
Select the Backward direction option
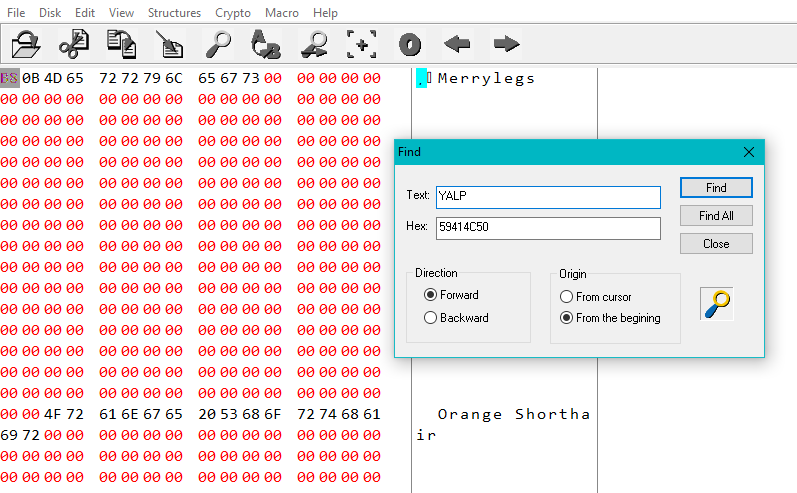click(431, 318)
